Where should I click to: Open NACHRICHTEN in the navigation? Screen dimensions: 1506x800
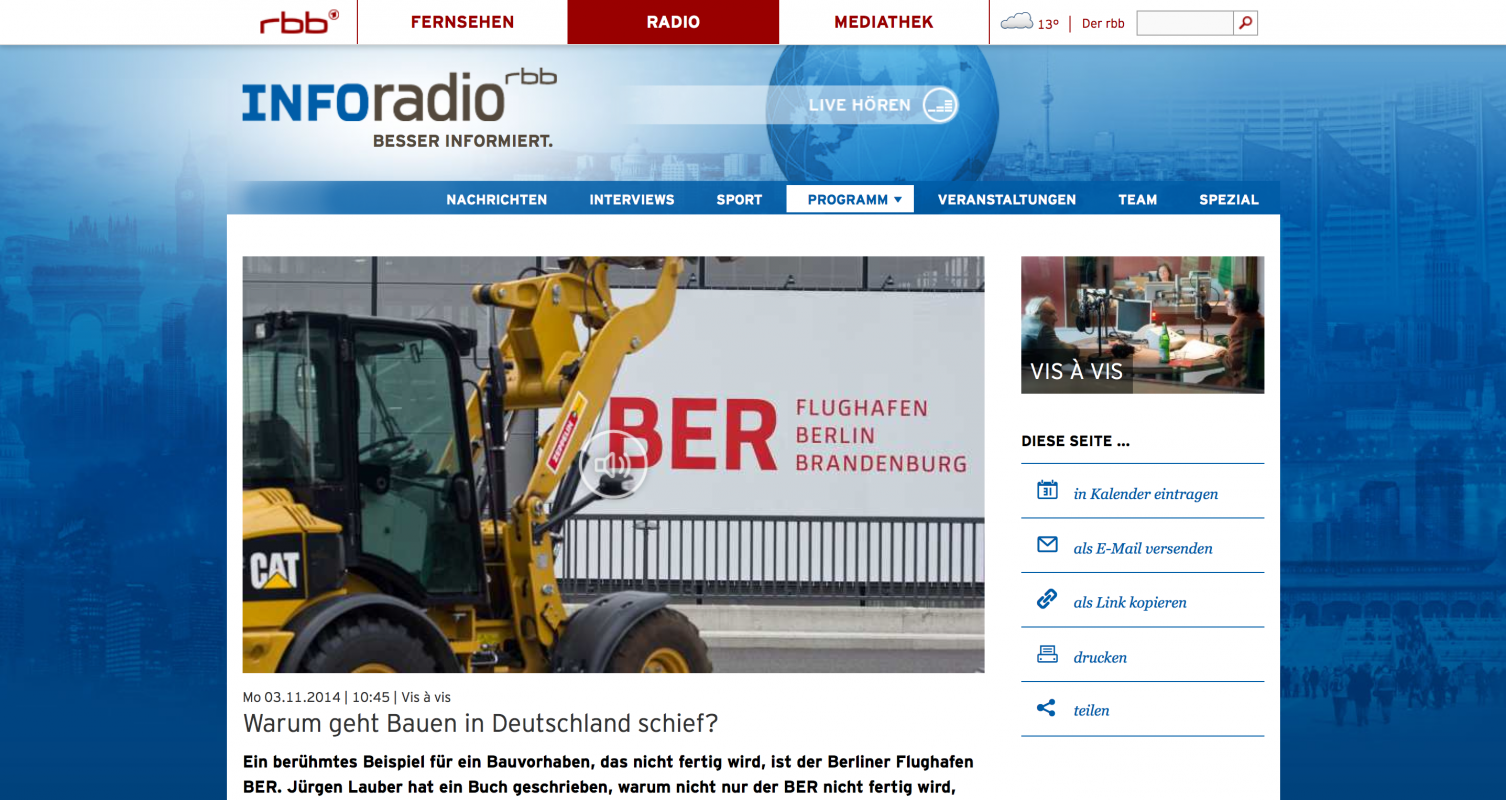tap(496, 199)
